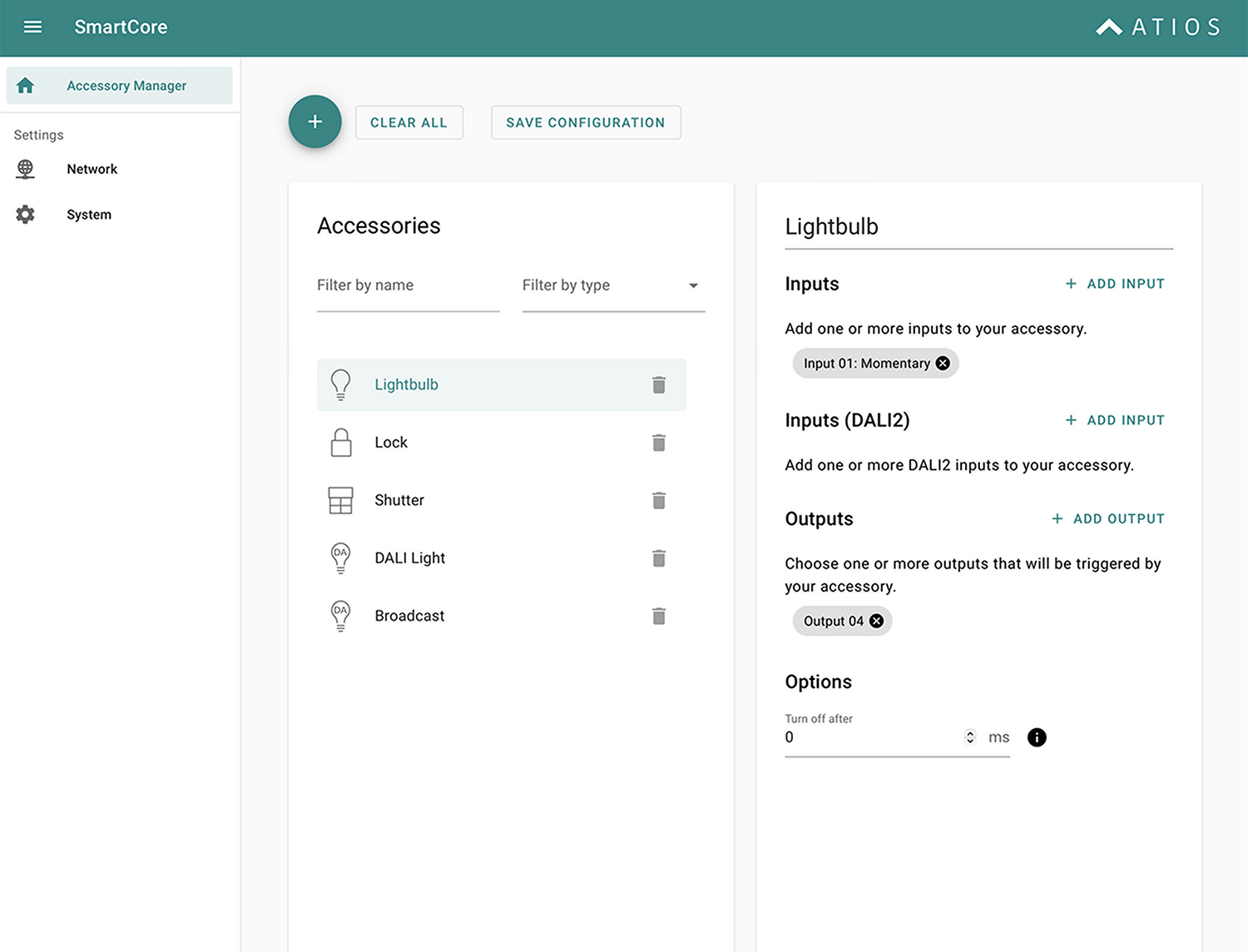Click the Shutter window icon
1248x952 pixels.
click(x=341, y=500)
